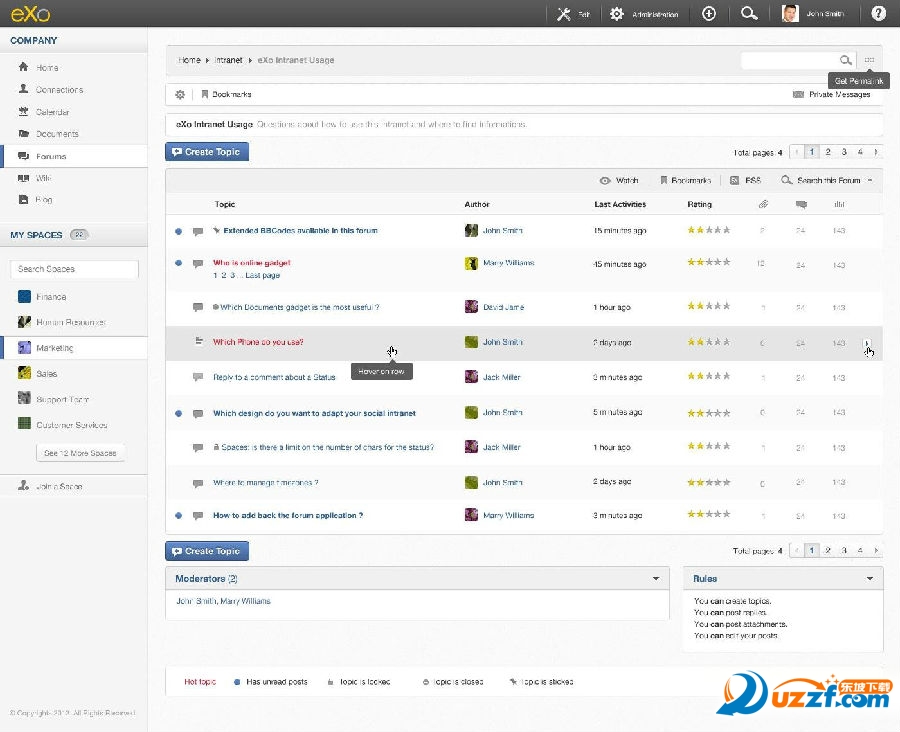Go to Home in Company sidebar
The width and height of the screenshot is (900, 732).
click(47, 68)
